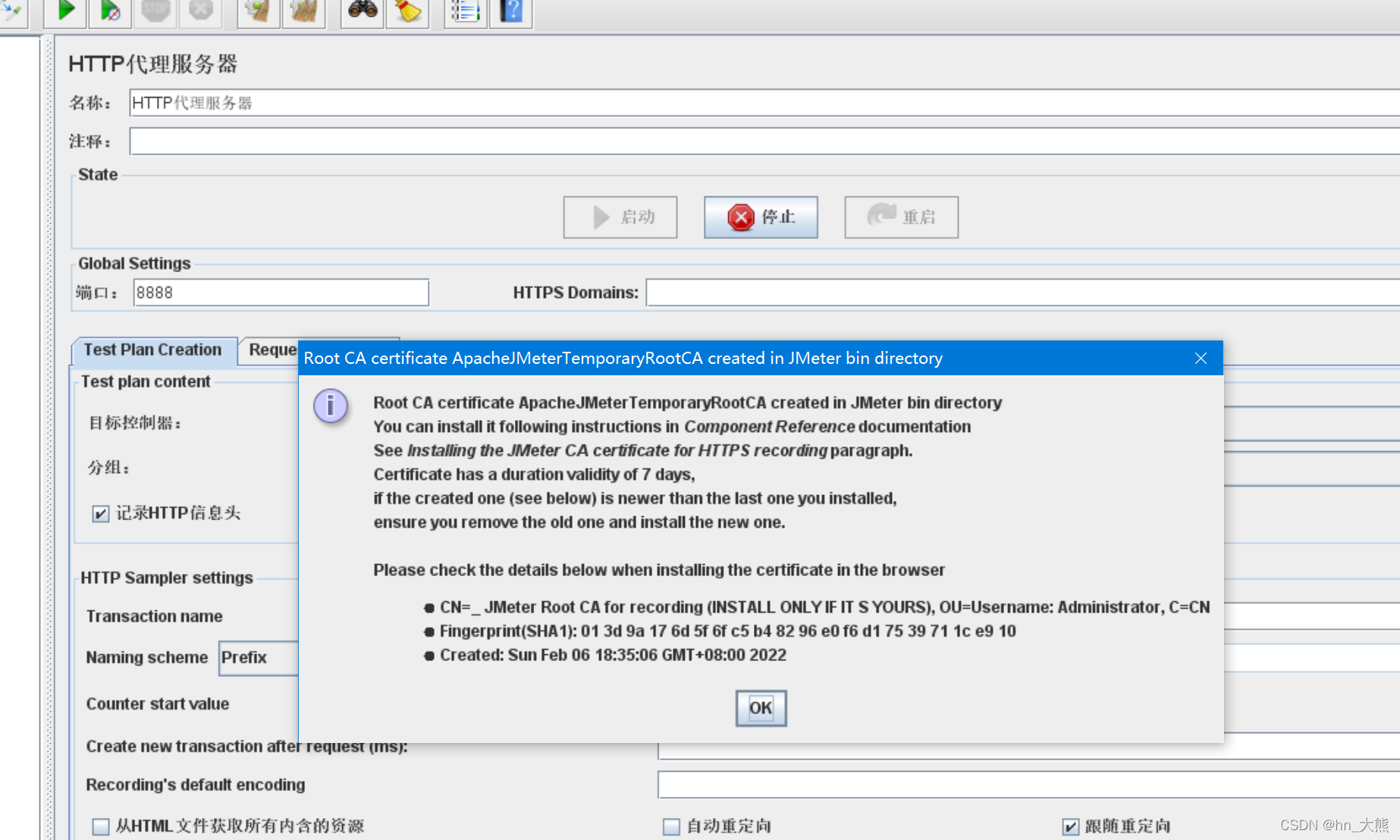Toggle the 从HTML文件获取所有内含的资源 checkbox

100,826
